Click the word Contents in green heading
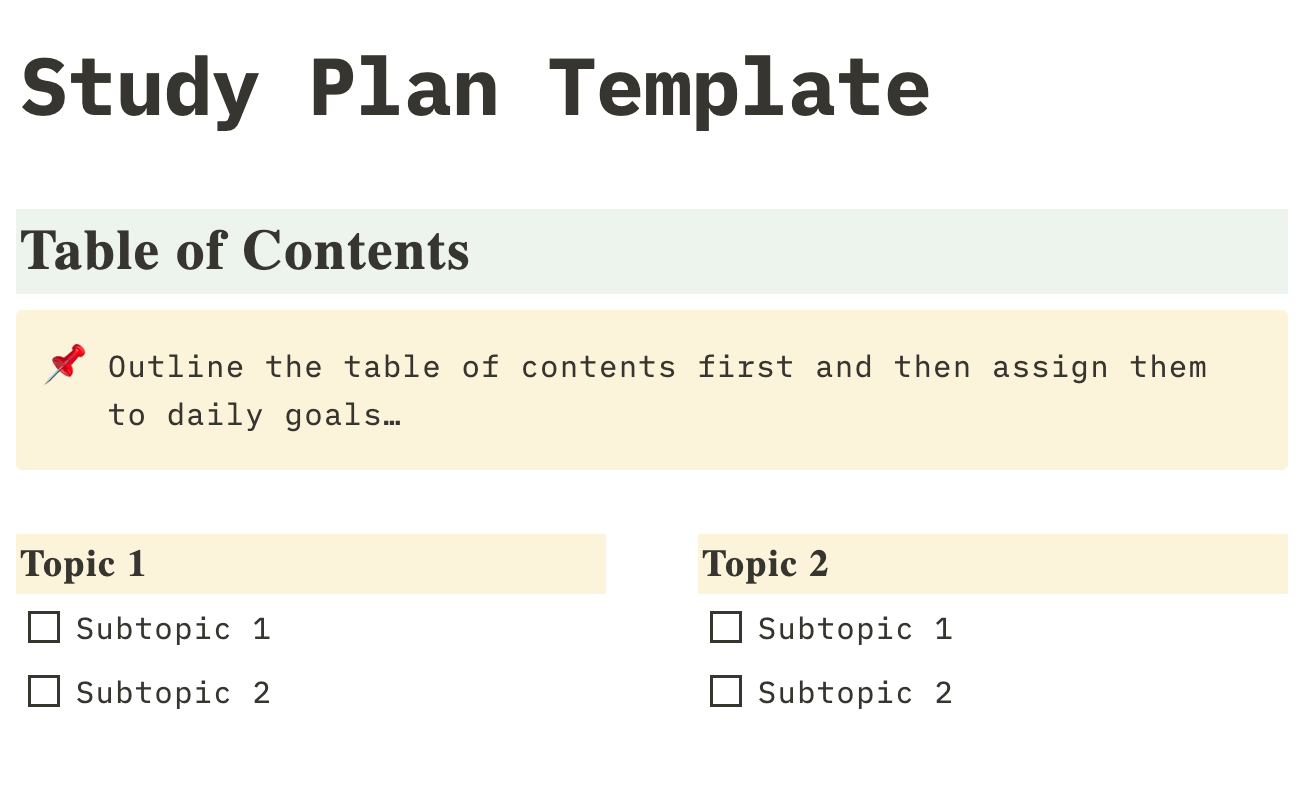This screenshot has width=1306, height=790. click(x=356, y=250)
